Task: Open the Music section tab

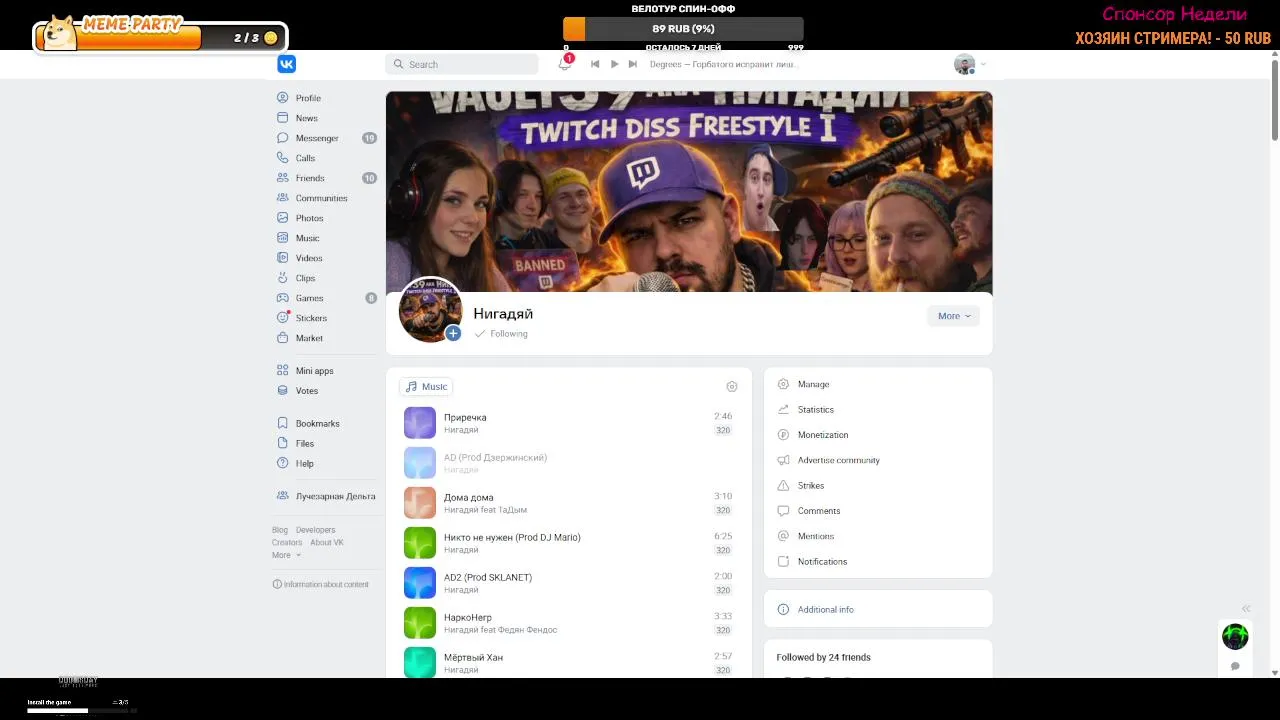Action: click(x=426, y=387)
